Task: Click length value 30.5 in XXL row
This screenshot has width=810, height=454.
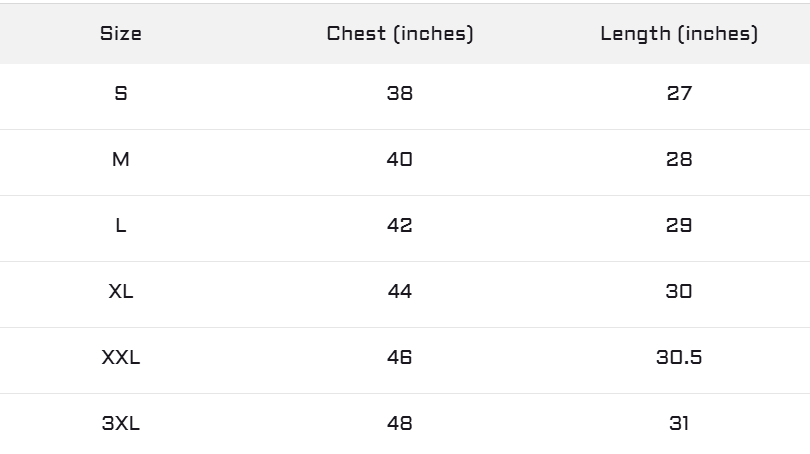Action: (679, 357)
